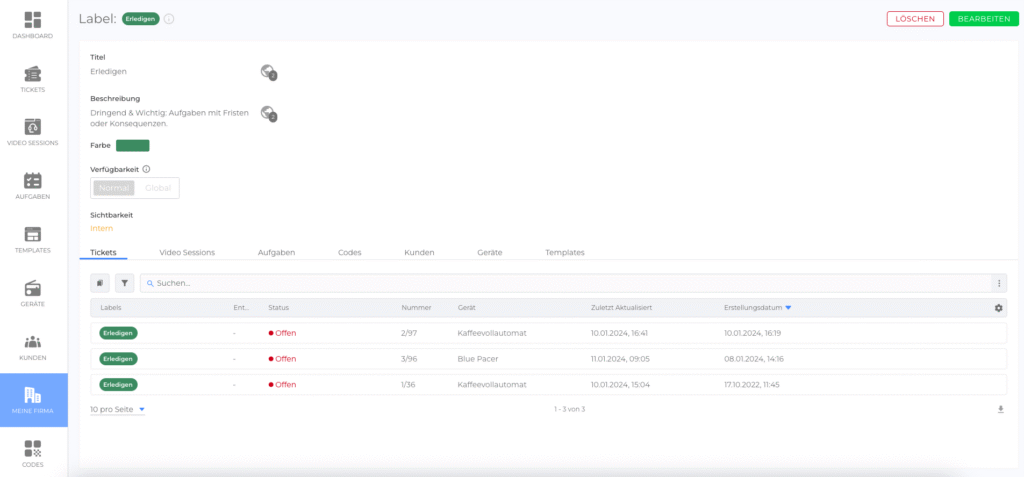This screenshot has width=1024, height=477.
Task: Expand the 10 pro Seite dropdown
Action: coord(117,409)
